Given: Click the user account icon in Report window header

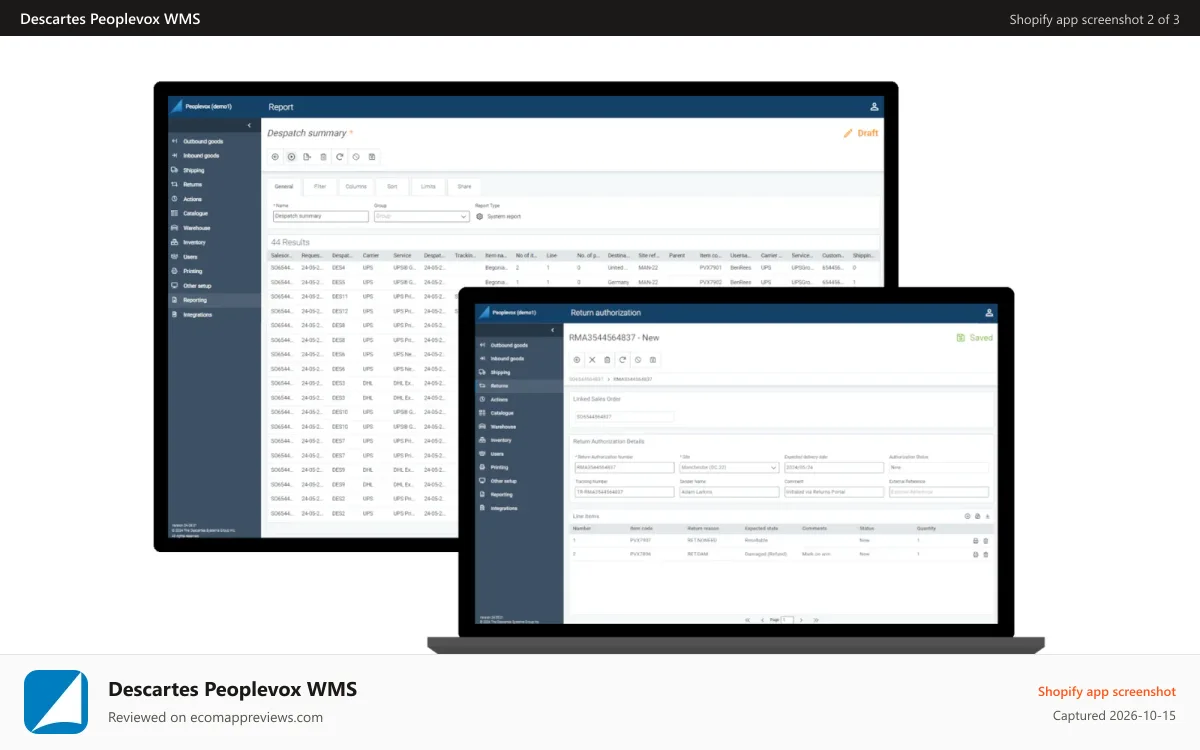Looking at the screenshot, I should coord(874,107).
